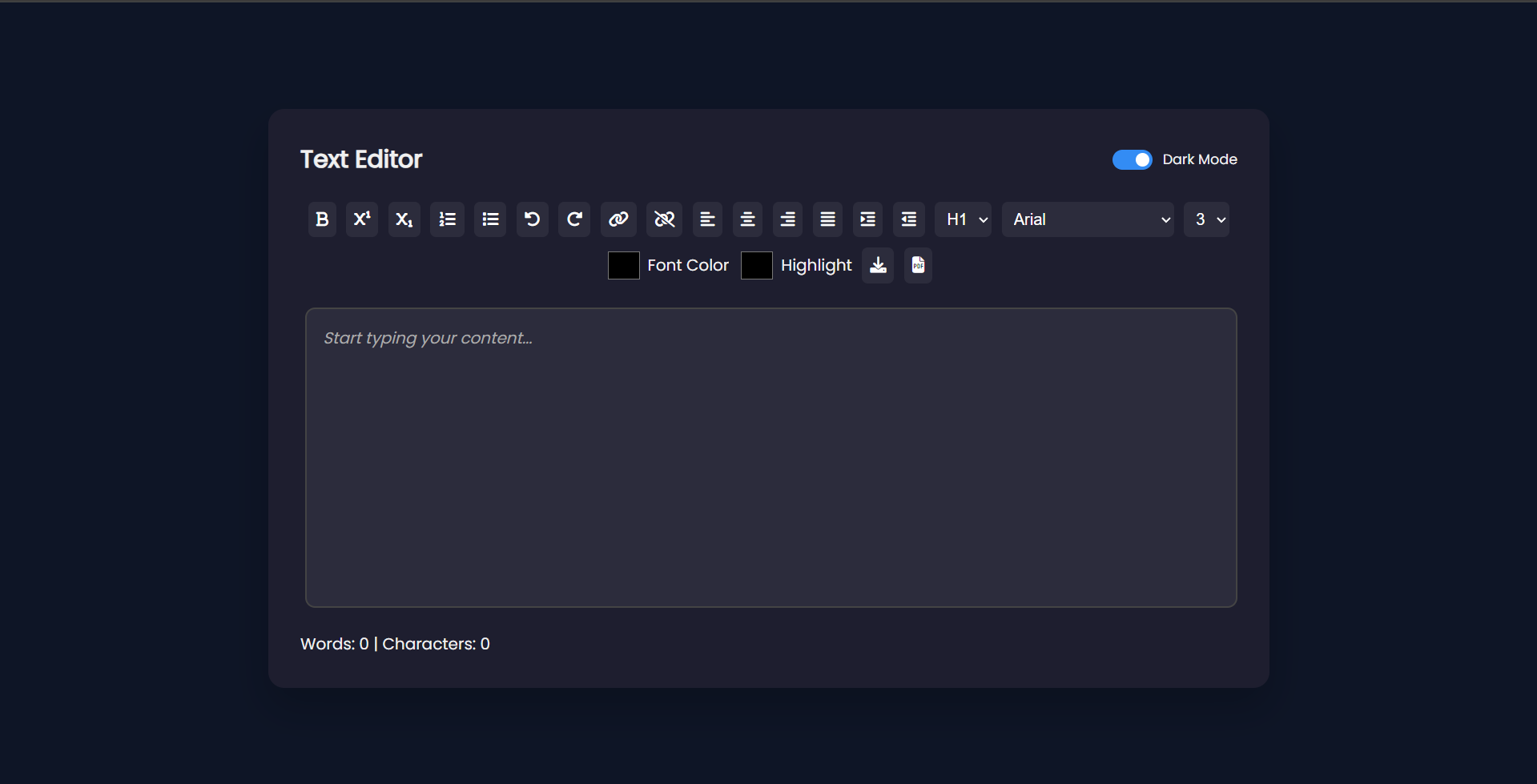The width and height of the screenshot is (1537, 784).
Task: Toggle bold formatting
Action: click(322, 219)
